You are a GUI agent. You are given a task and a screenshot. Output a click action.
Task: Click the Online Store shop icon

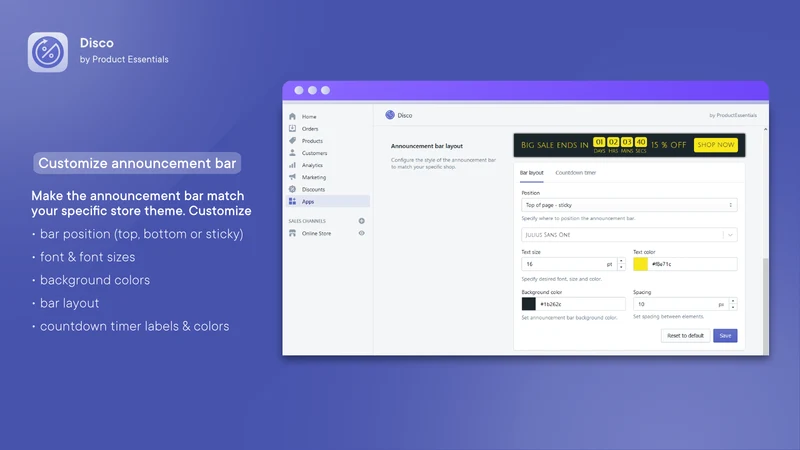pyautogui.click(x=292, y=233)
